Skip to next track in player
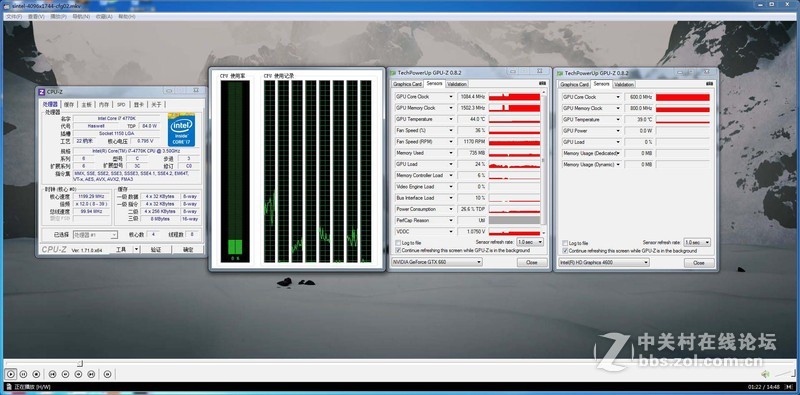 pyautogui.click(x=91, y=375)
